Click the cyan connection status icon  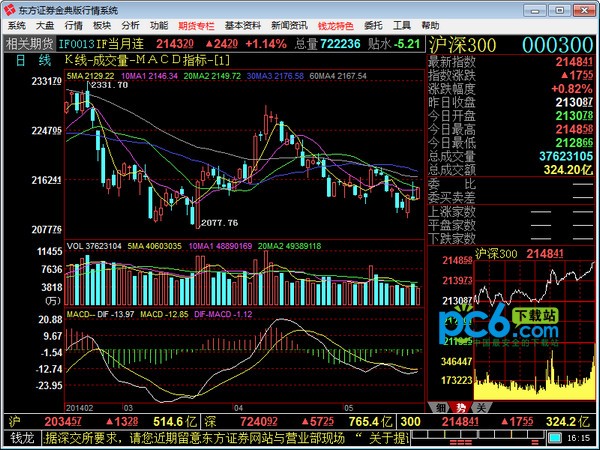(554, 437)
